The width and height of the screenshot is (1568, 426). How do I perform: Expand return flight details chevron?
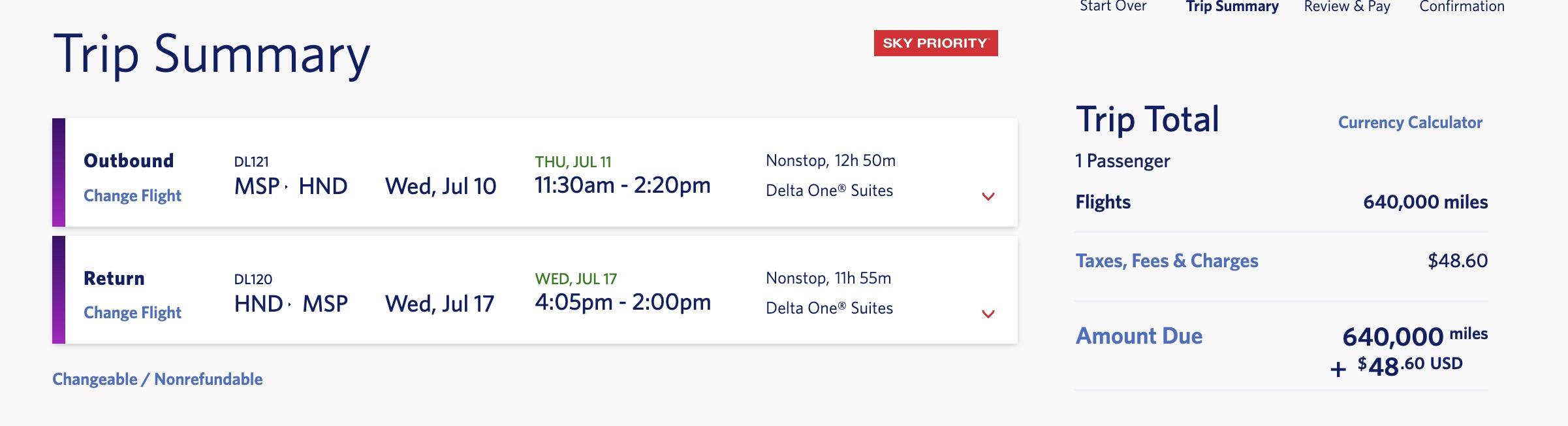989,313
